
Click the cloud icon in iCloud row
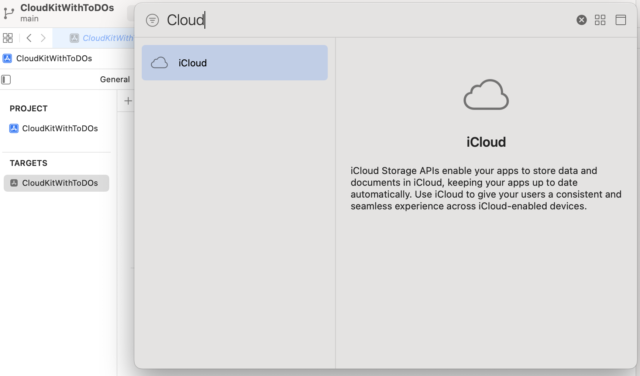(x=159, y=63)
